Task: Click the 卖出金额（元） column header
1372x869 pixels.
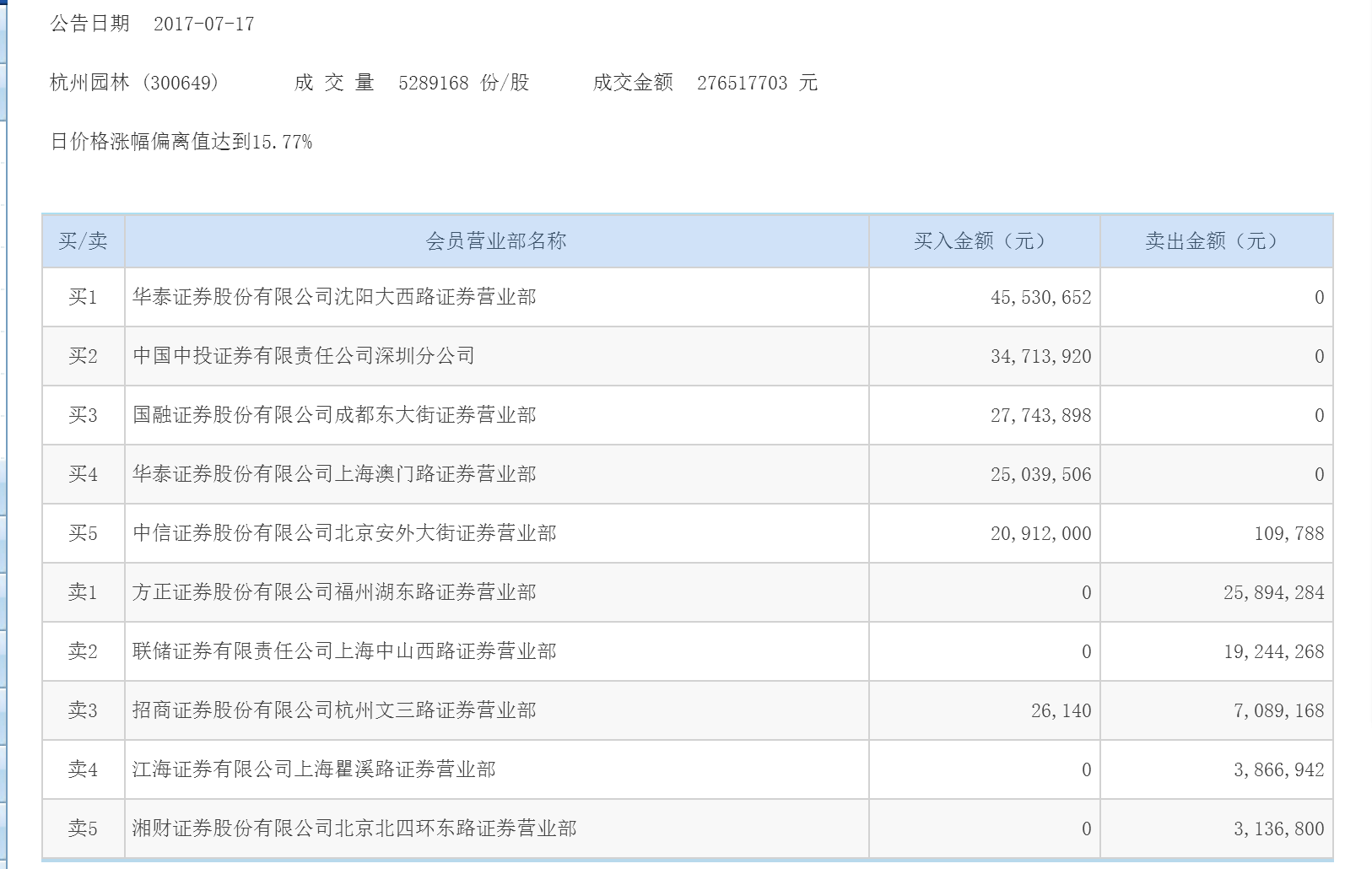Action: pyautogui.click(x=1216, y=241)
